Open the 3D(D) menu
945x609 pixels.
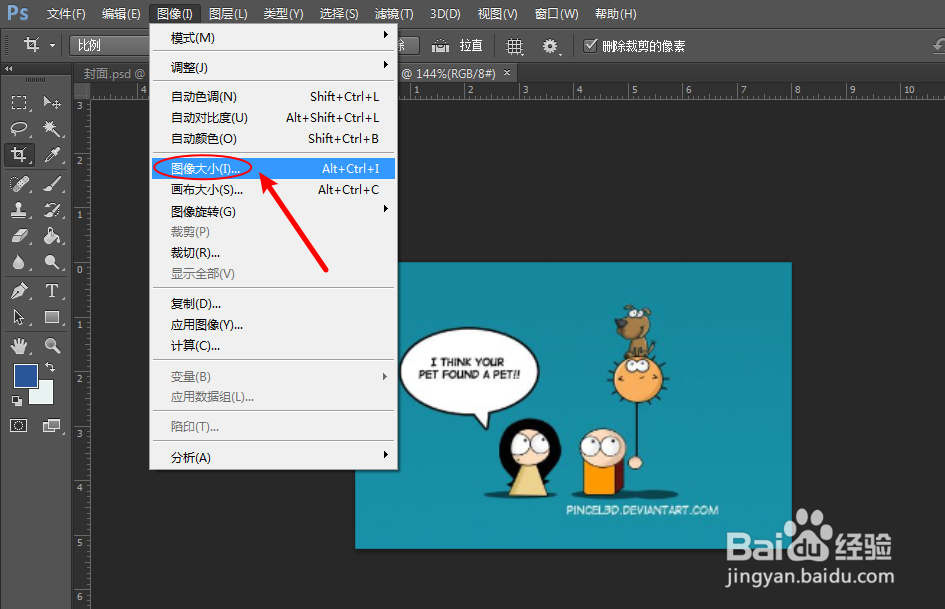pos(445,13)
